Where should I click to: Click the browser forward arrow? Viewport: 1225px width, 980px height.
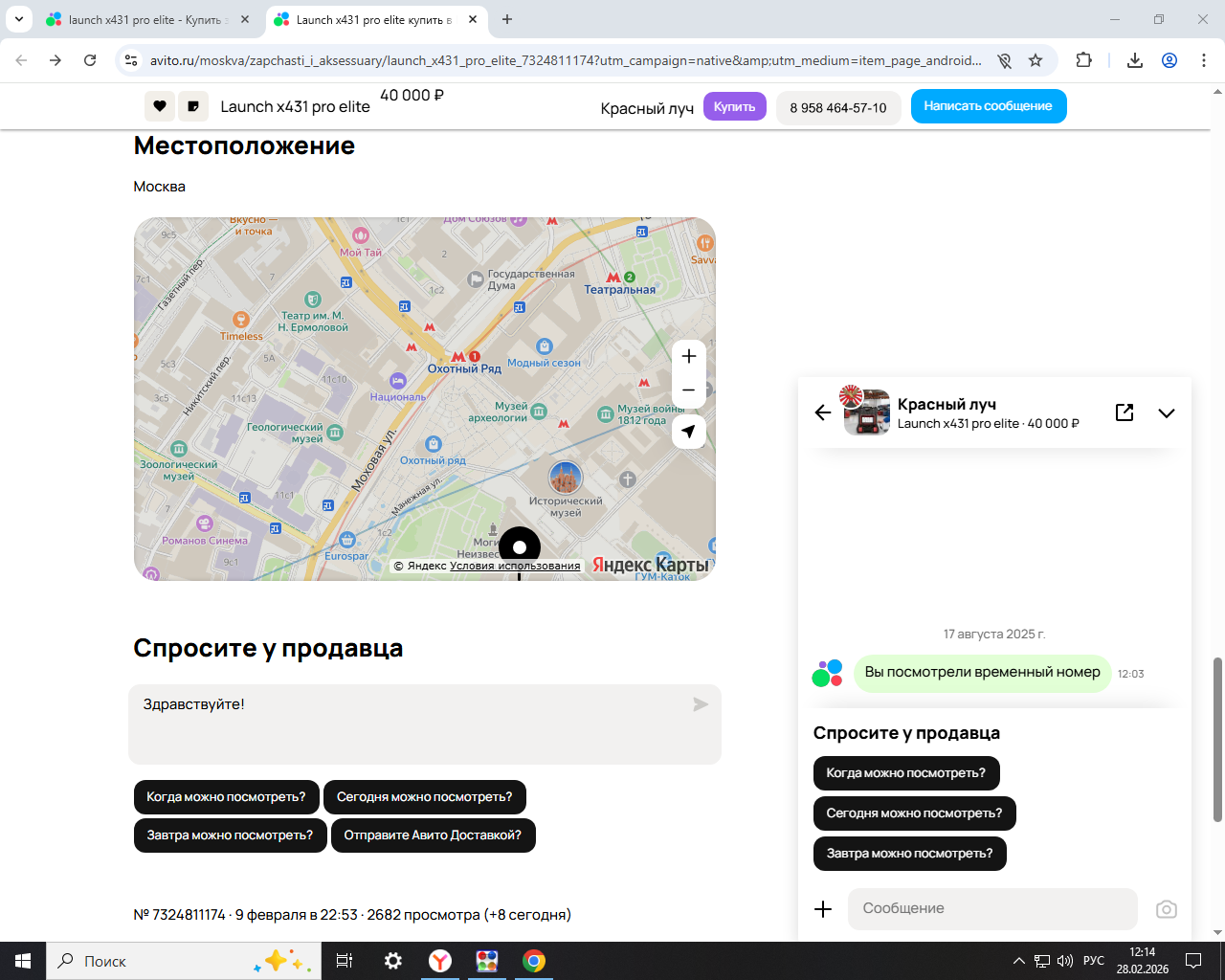coord(56,60)
